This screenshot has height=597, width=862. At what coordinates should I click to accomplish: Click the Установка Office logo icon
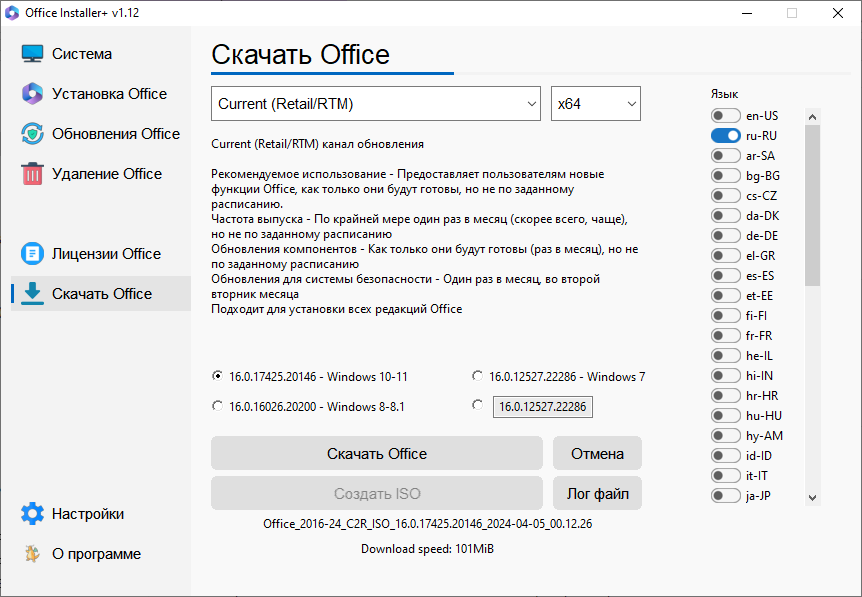33,94
